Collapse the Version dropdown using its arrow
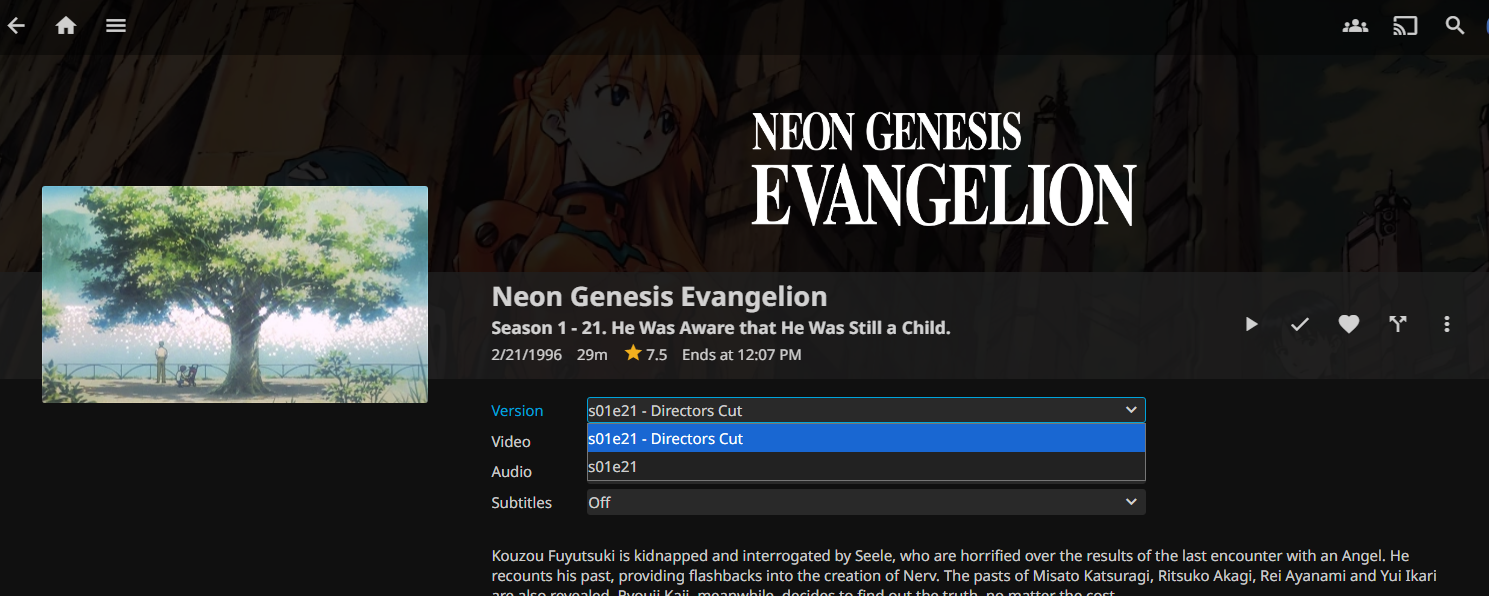 1131,410
